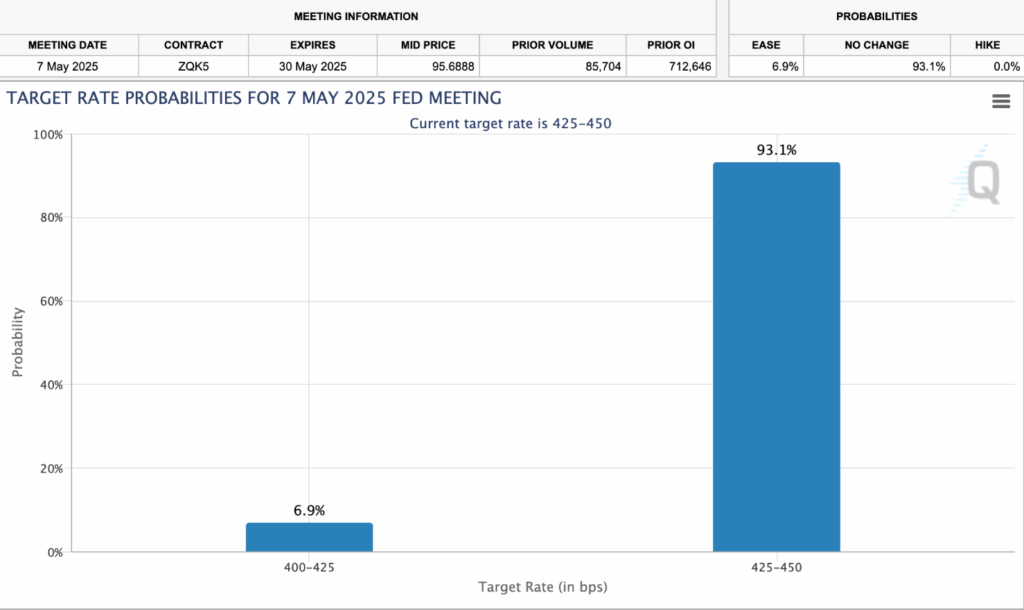Click the EXPIRES column header
The height and width of the screenshot is (610, 1024).
click(311, 45)
